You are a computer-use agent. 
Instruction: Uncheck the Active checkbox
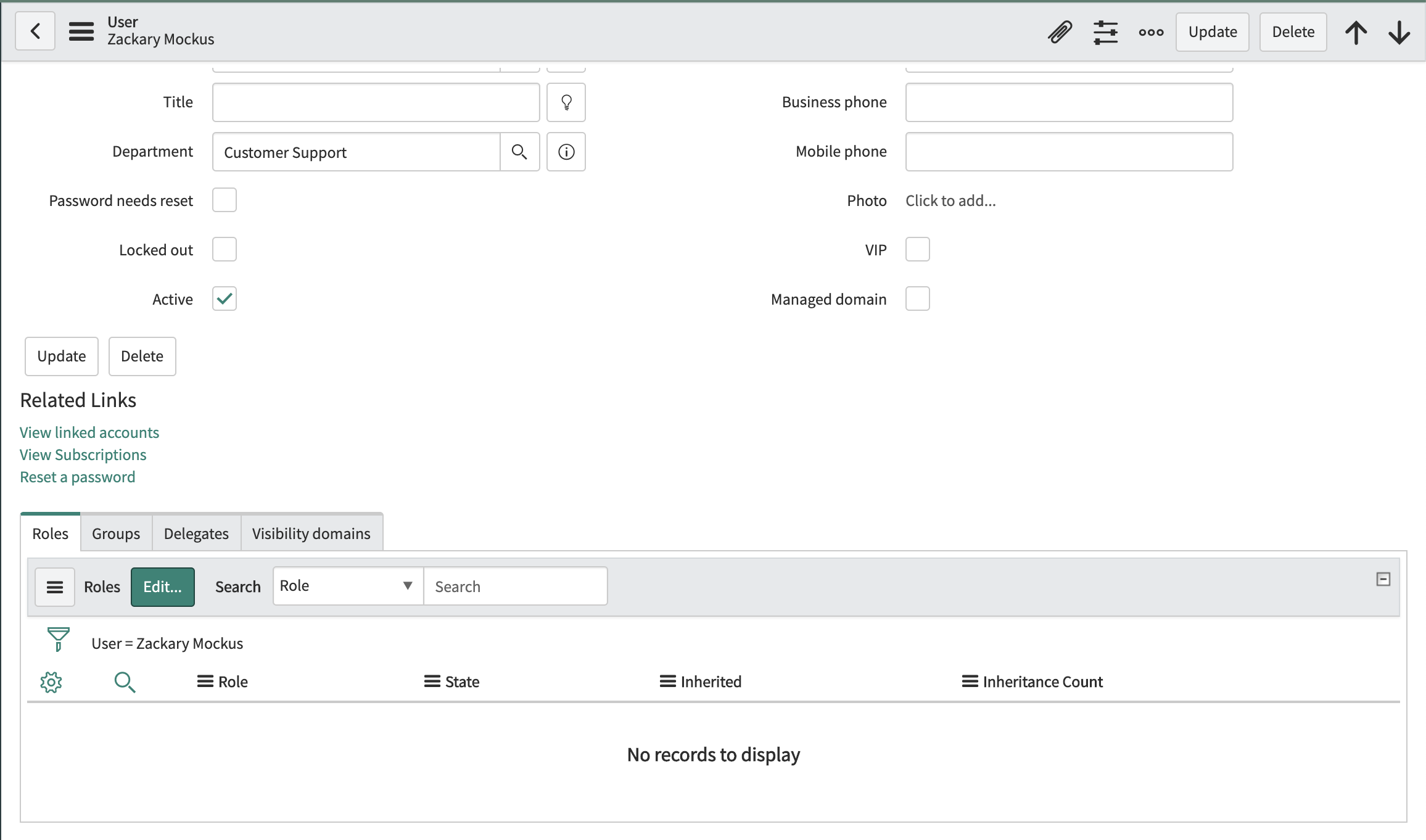225,299
